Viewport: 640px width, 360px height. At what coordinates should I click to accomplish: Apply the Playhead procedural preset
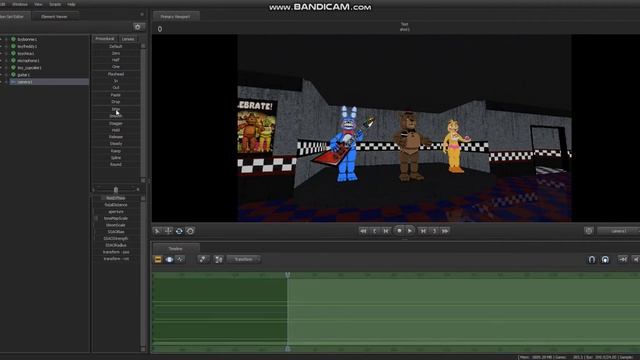(116, 74)
